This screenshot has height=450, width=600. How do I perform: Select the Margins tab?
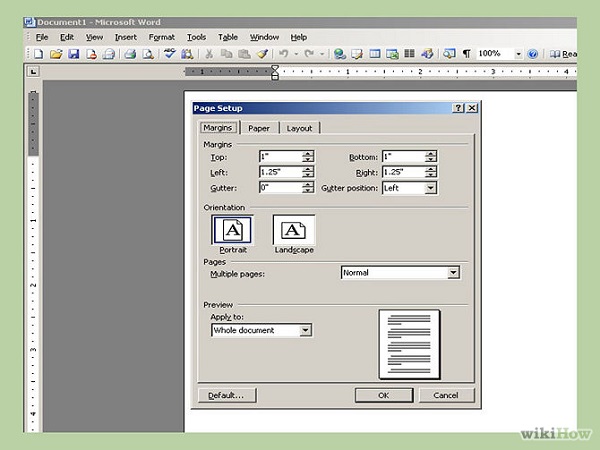coord(218,127)
